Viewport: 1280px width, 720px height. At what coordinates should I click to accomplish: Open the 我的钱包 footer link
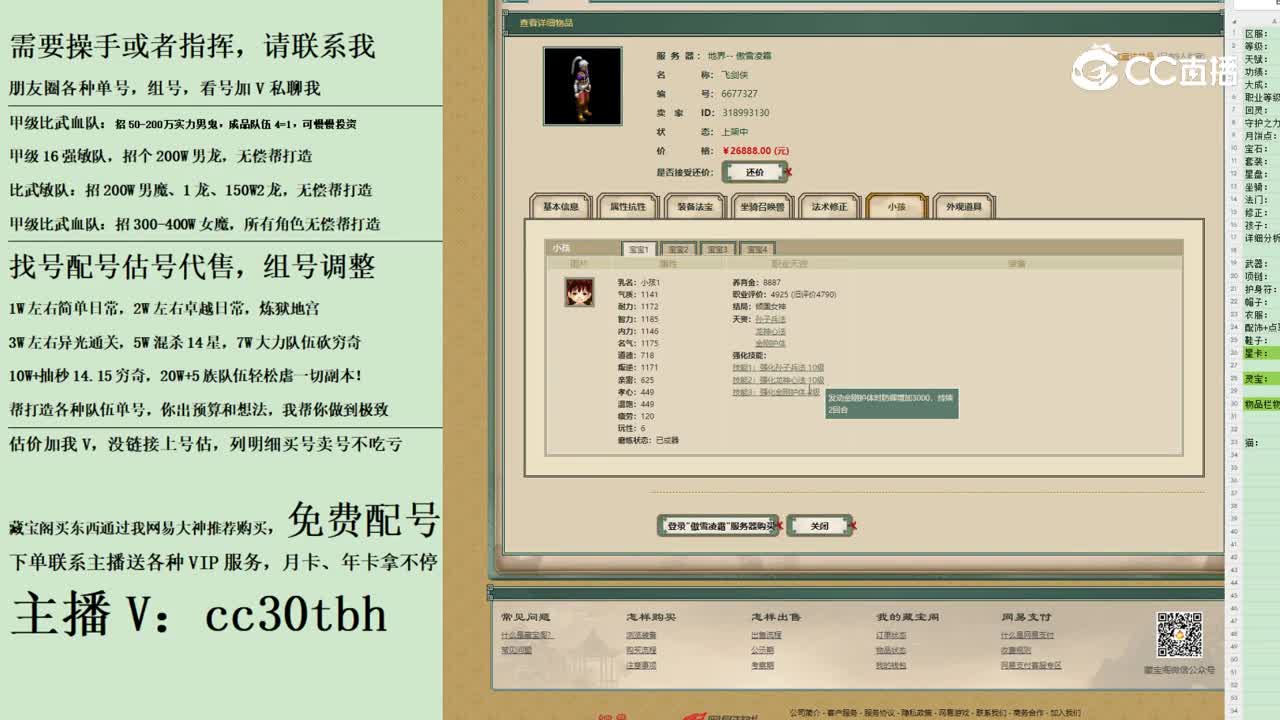pos(892,665)
